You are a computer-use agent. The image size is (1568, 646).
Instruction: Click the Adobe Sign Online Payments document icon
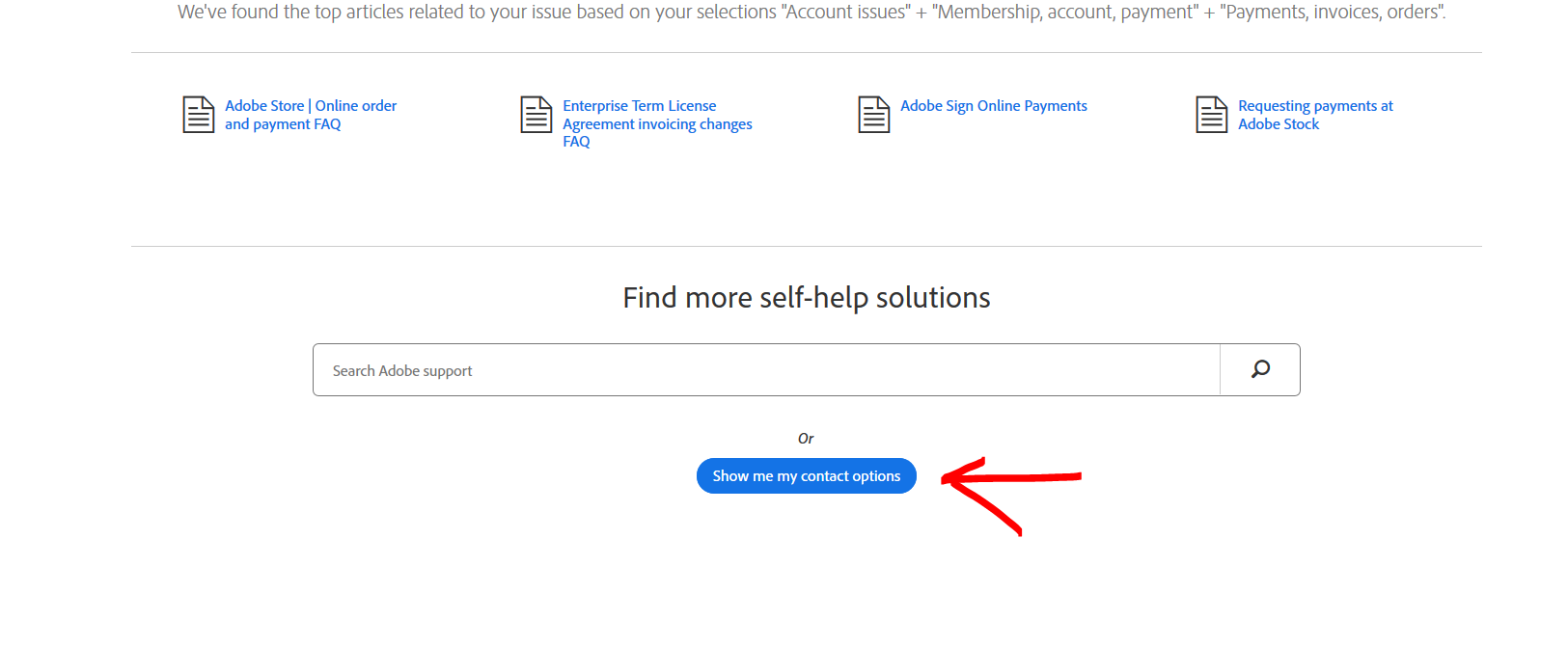(x=873, y=114)
